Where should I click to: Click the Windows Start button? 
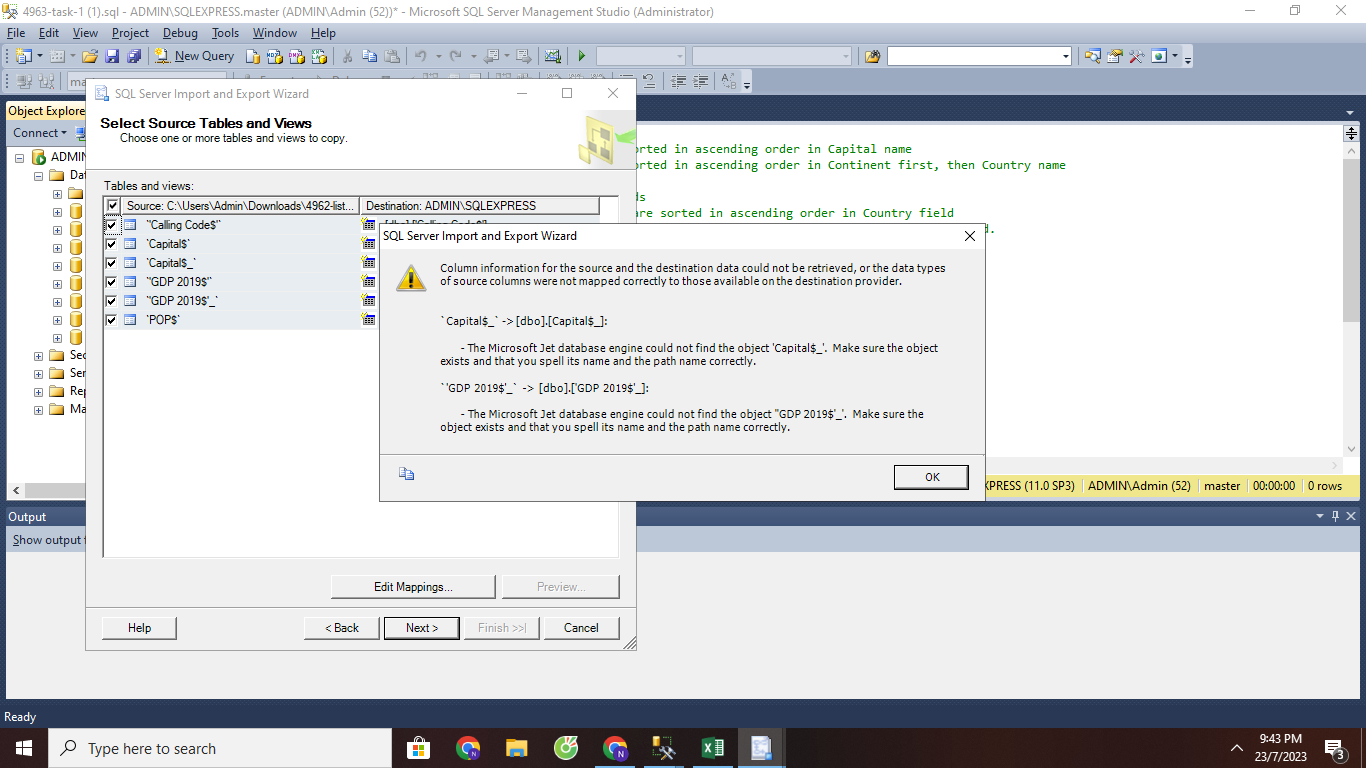(x=23, y=748)
